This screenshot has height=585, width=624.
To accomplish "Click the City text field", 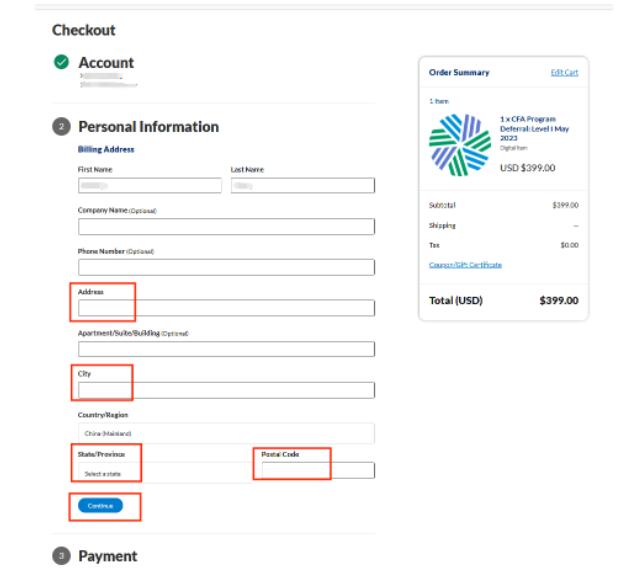I will (x=226, y=390).
